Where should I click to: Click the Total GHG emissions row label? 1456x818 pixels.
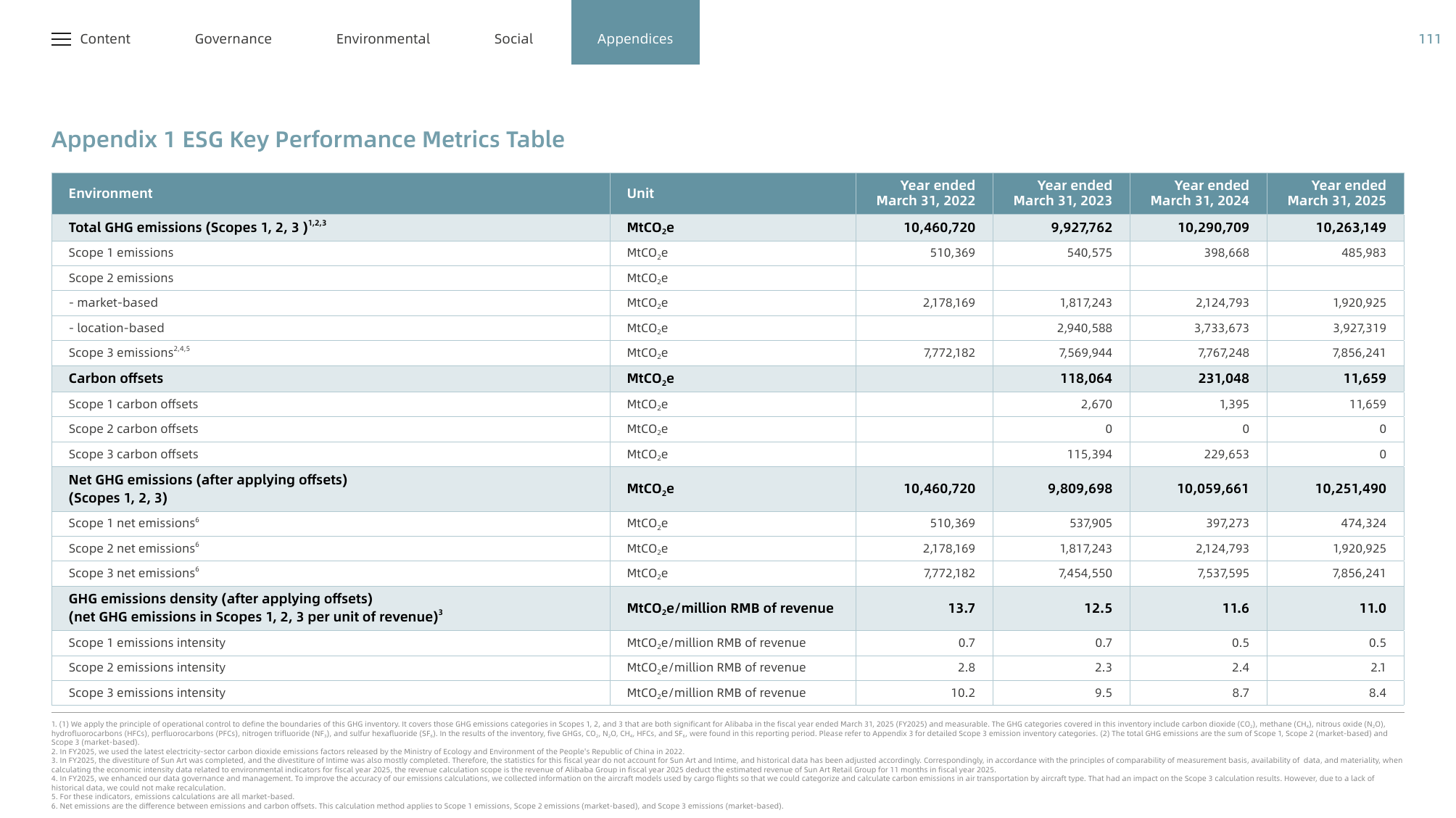pos(197,227)
